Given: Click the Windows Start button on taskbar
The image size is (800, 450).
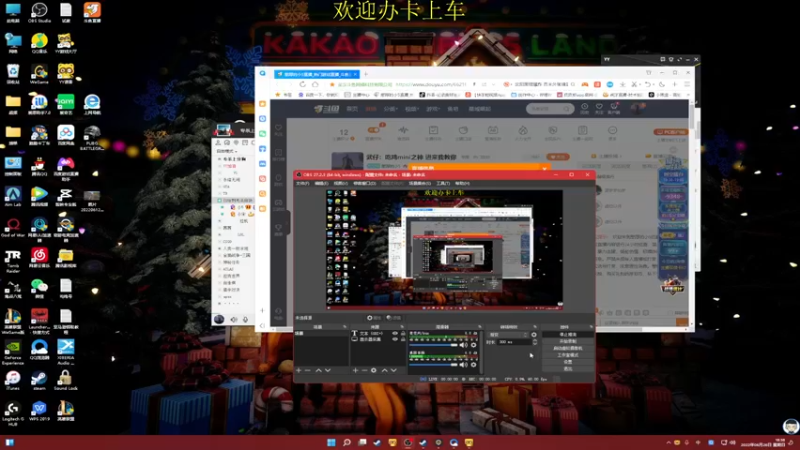Looking at the screenshot, I should pyautogui.click(x=331, y=442).
